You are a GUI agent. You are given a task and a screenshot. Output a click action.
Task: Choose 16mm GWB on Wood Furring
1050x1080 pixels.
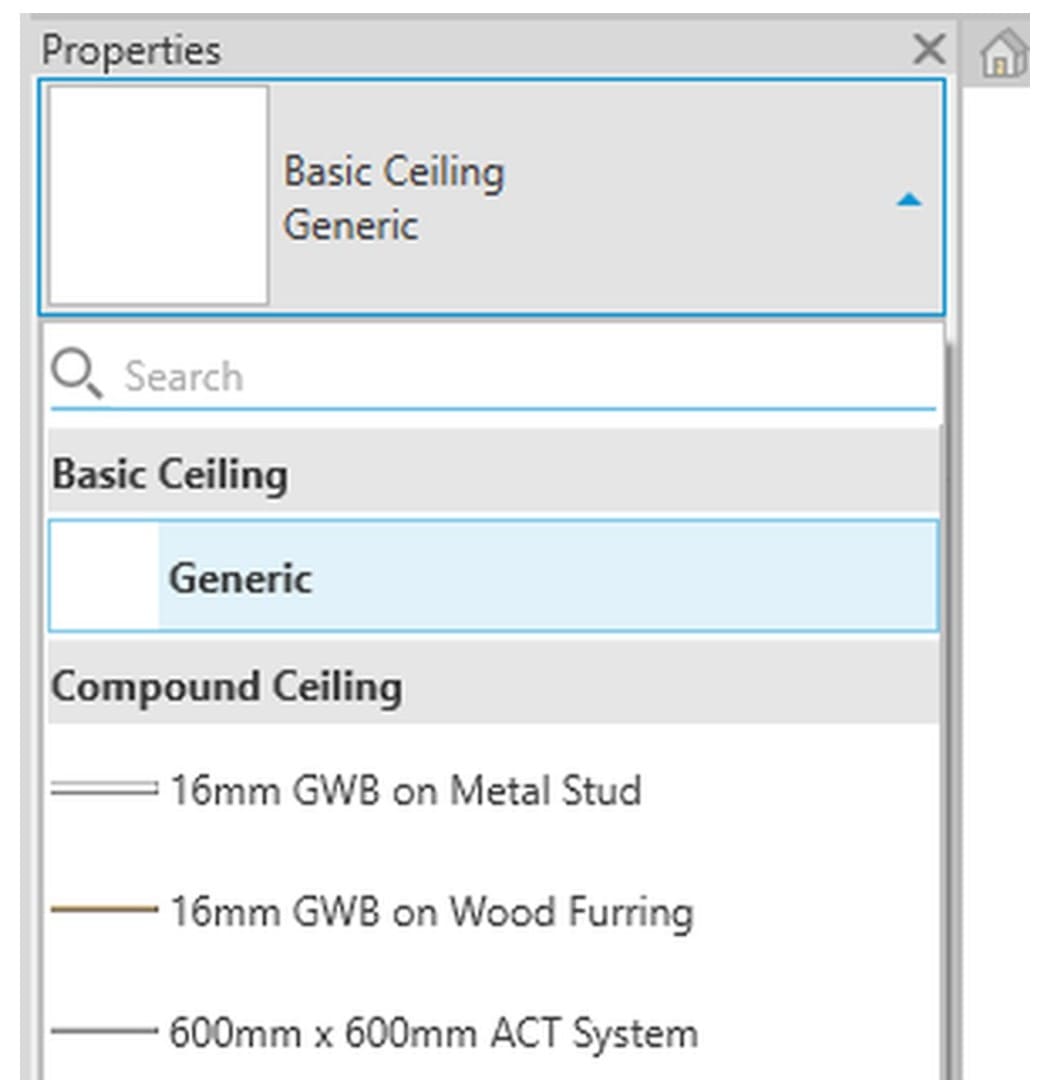[x=493, y=911]
